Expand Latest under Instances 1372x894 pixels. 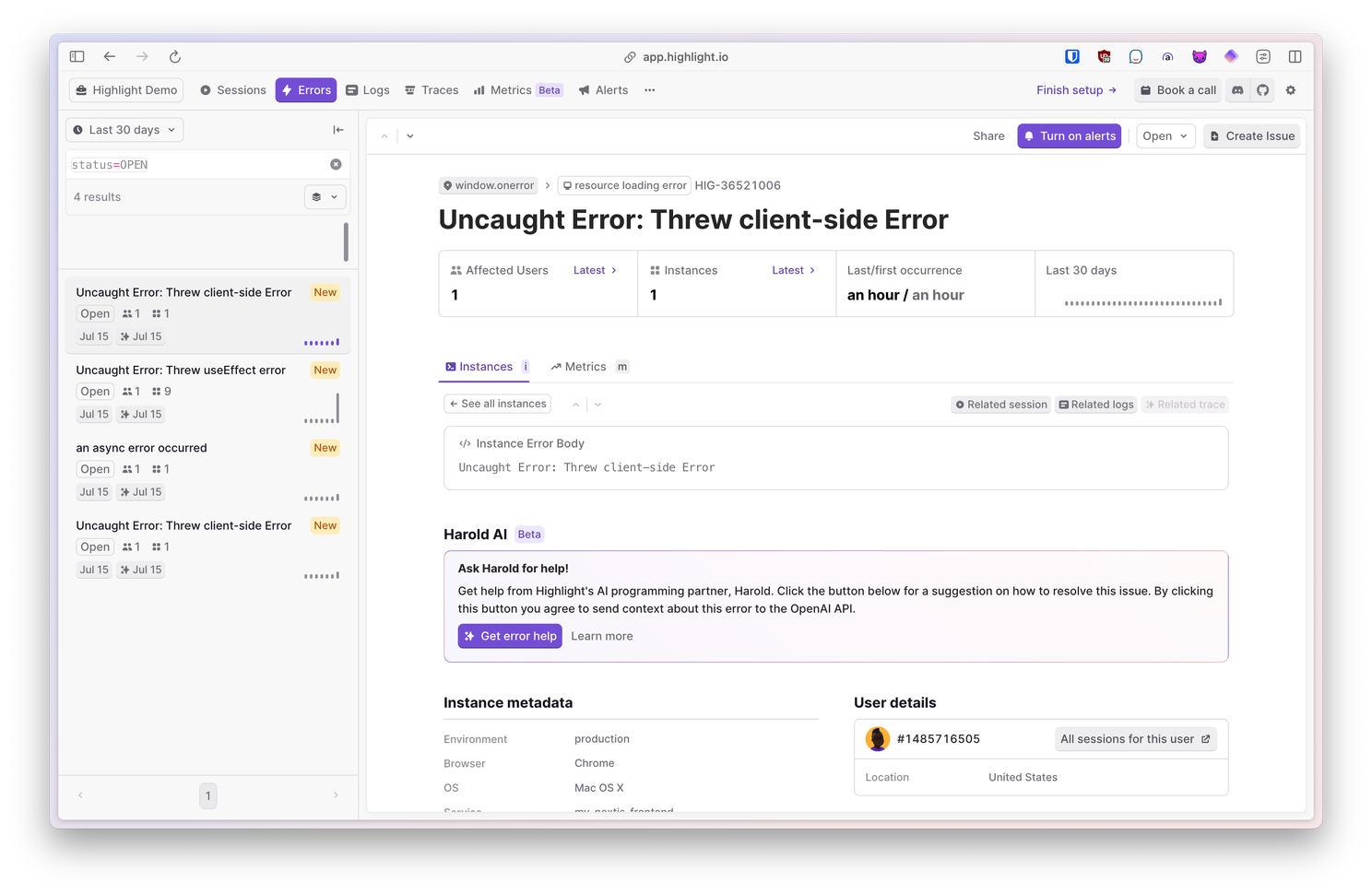pyautogui.click(x=793, y=270)
